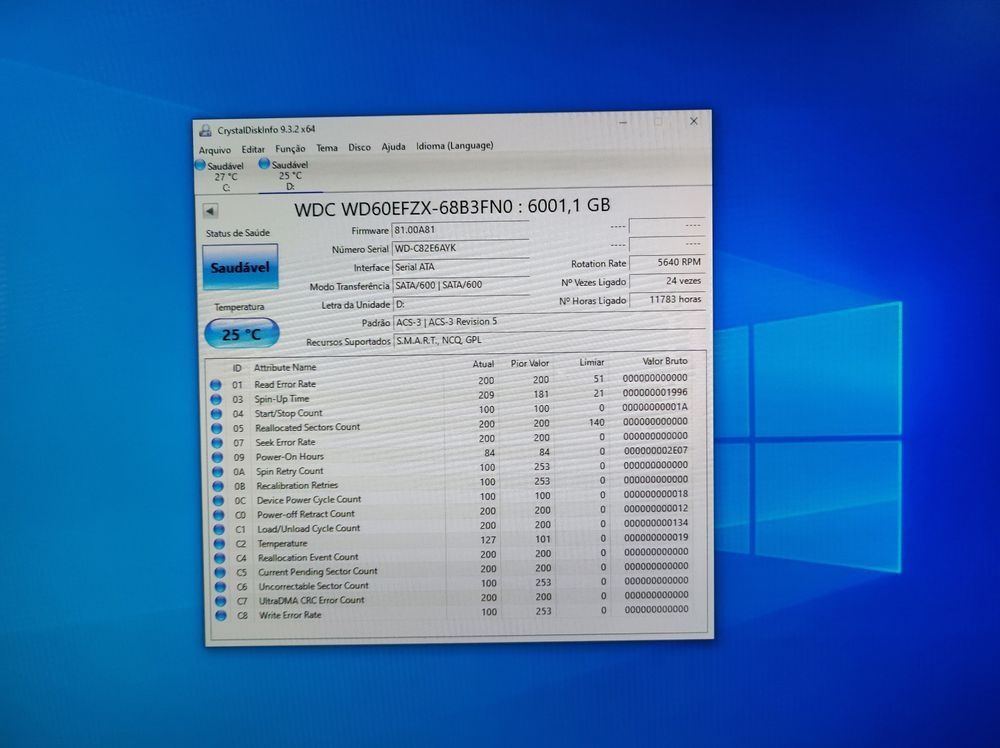Viewport: 1000px width, 748px height.
Task: Click status icon for Device Power Cycle Count
Action: [x=218, y=501]
